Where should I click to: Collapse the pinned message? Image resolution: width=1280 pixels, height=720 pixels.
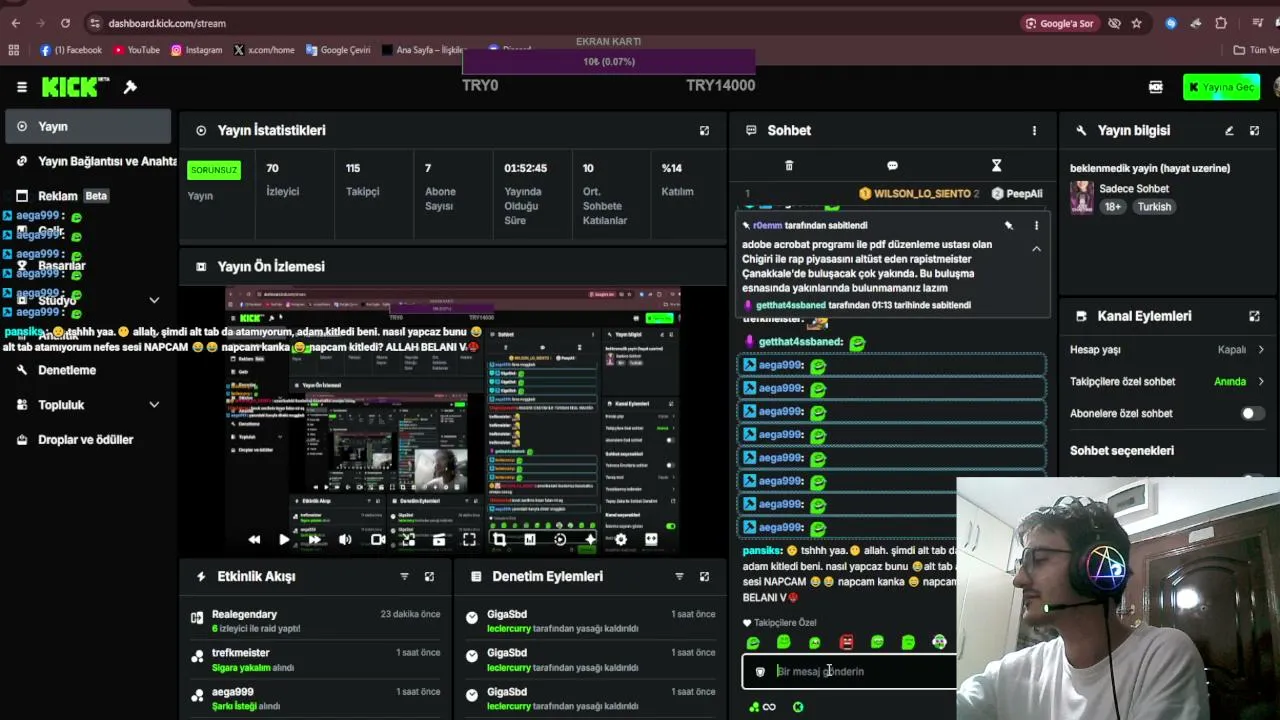coord(1036,248)
